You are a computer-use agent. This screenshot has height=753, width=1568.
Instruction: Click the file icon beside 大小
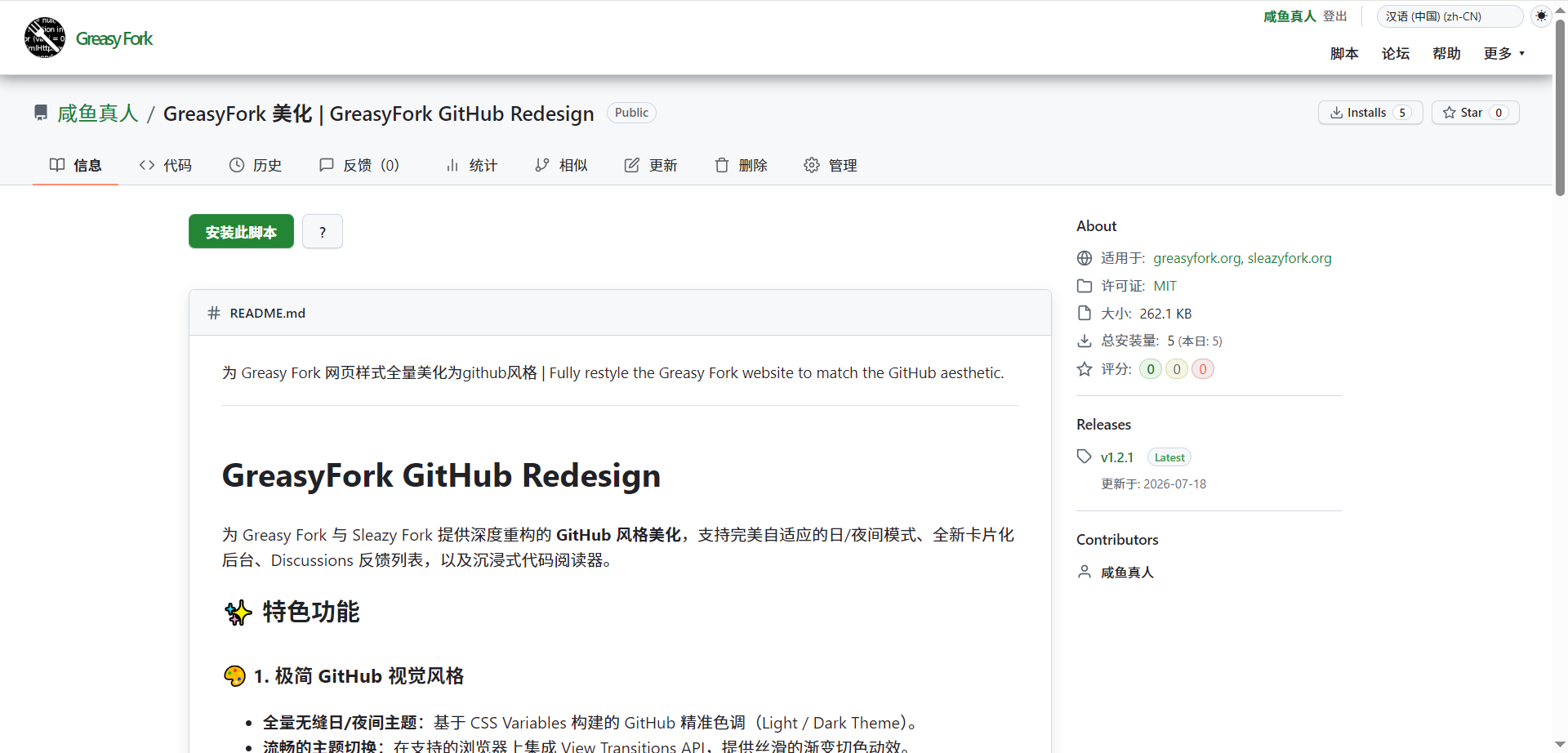tap(1085, 314)
